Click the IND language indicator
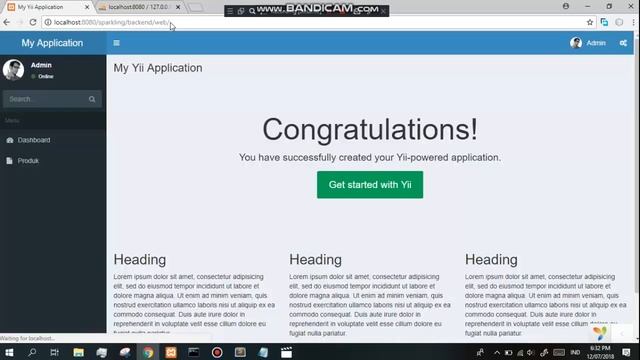The height and width of the screenshot is (360, 640). pos(575,352)
